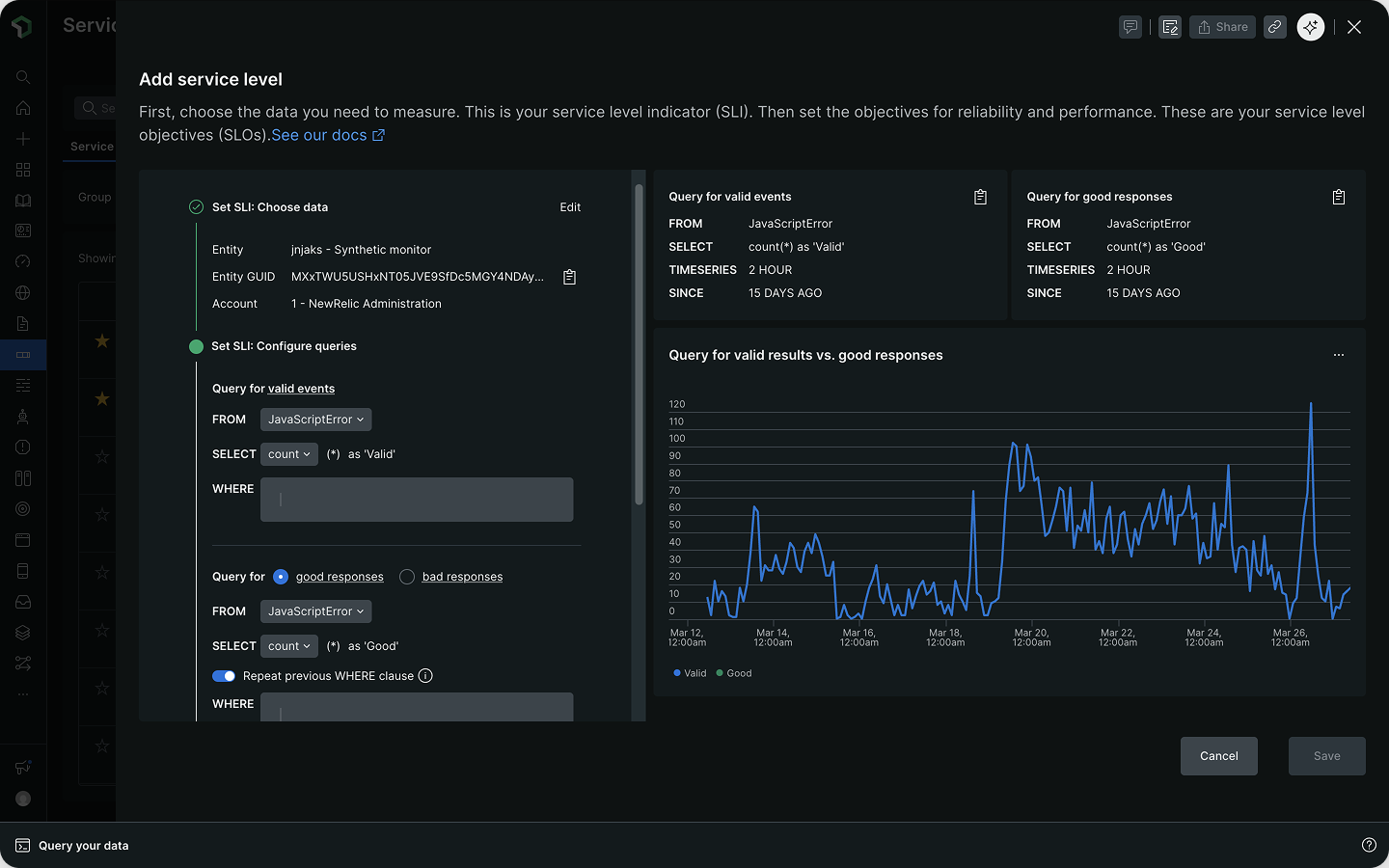1389x868 pixels.
Task: Open SELECT count dropdown for valid events
Action: (289, 454)
